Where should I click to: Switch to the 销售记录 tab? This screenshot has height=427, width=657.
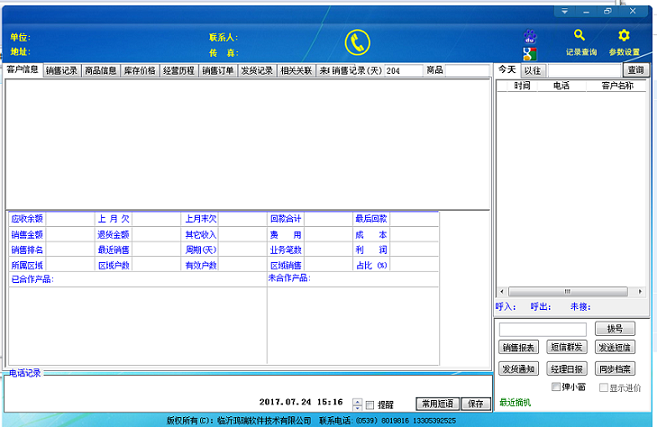click(x=61, y=71)
